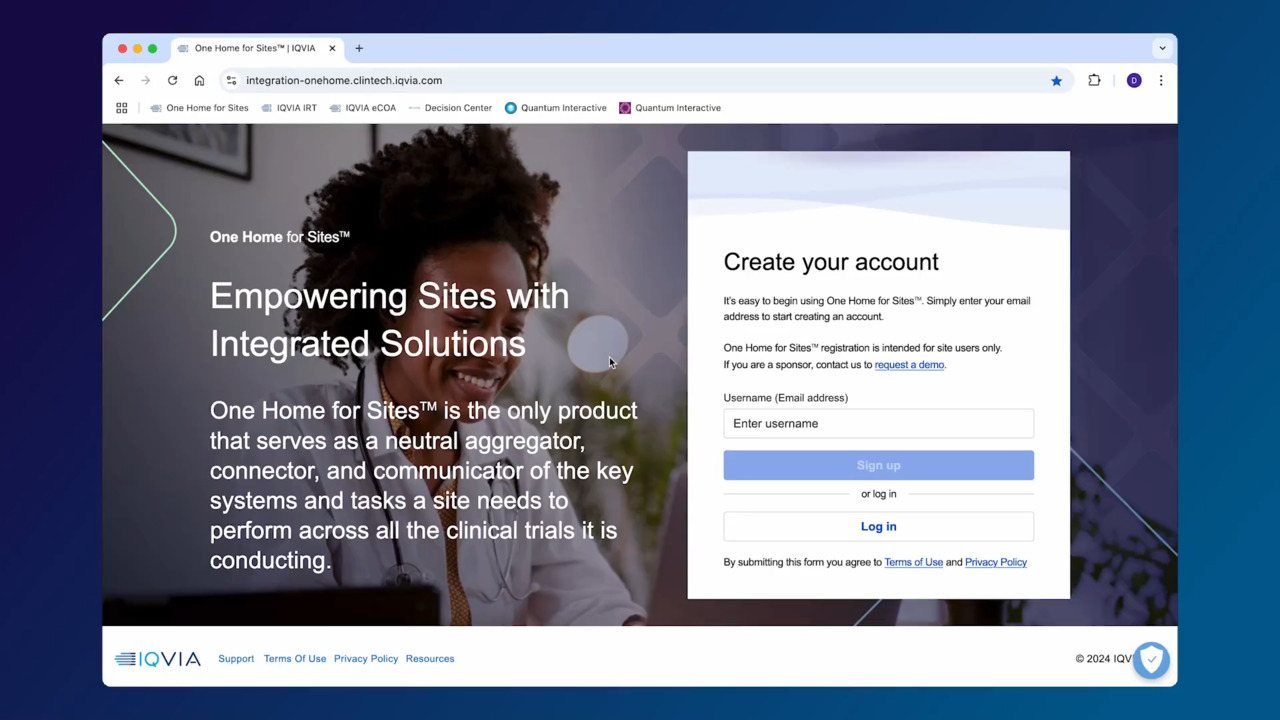
Task: Open the profile avatar 'D' icon
Action: (x=1134, y=81)
